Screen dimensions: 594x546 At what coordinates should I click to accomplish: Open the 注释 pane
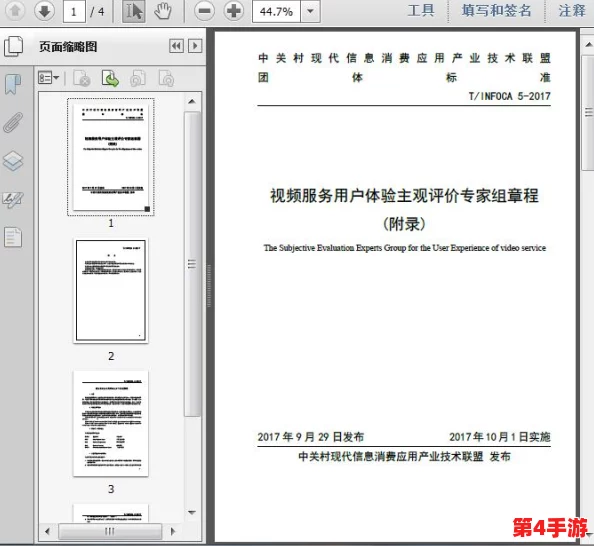(x=572, y=11)
